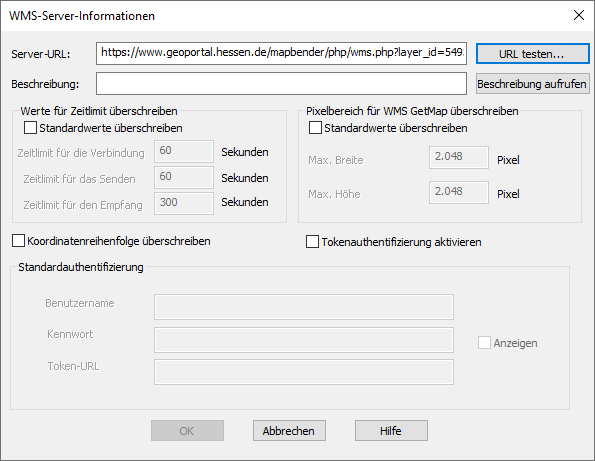Click Pixelbereich für WMS GetMap überschreiben heading

pos(412,111)
